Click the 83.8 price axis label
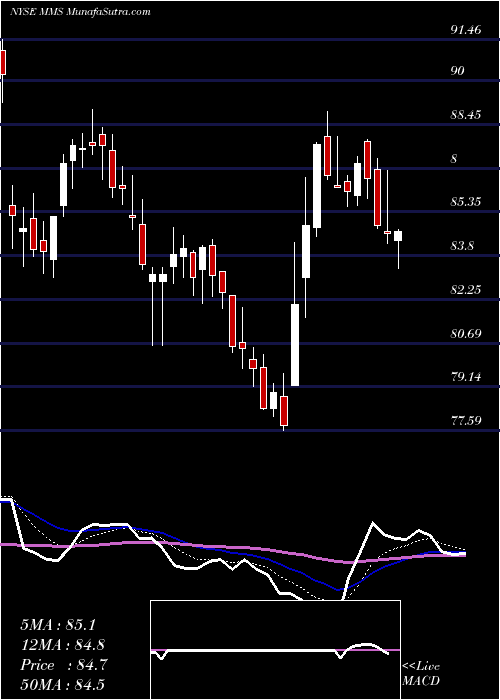Image resolution: width=500 pixels, height=700 pixels. point(462,245)
